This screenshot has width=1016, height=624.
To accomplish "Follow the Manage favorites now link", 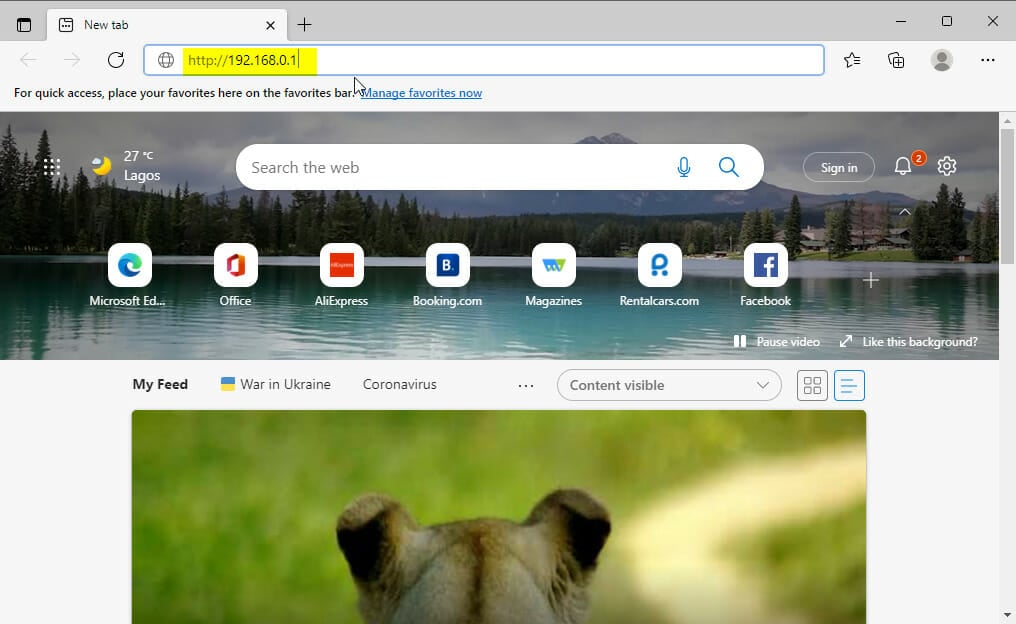I will pos(421,93).
